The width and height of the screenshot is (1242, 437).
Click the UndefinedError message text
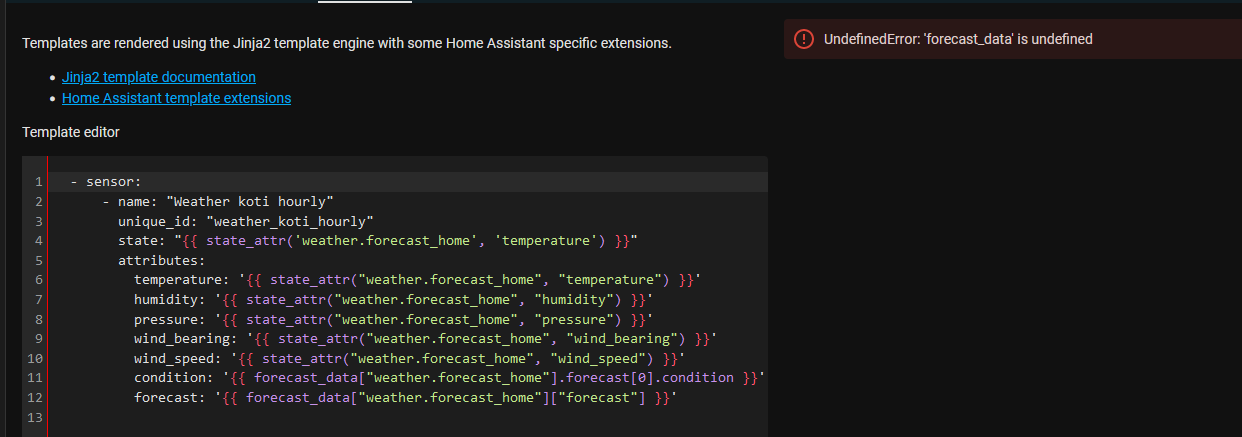pyautogui.click(x=957, y=39)
